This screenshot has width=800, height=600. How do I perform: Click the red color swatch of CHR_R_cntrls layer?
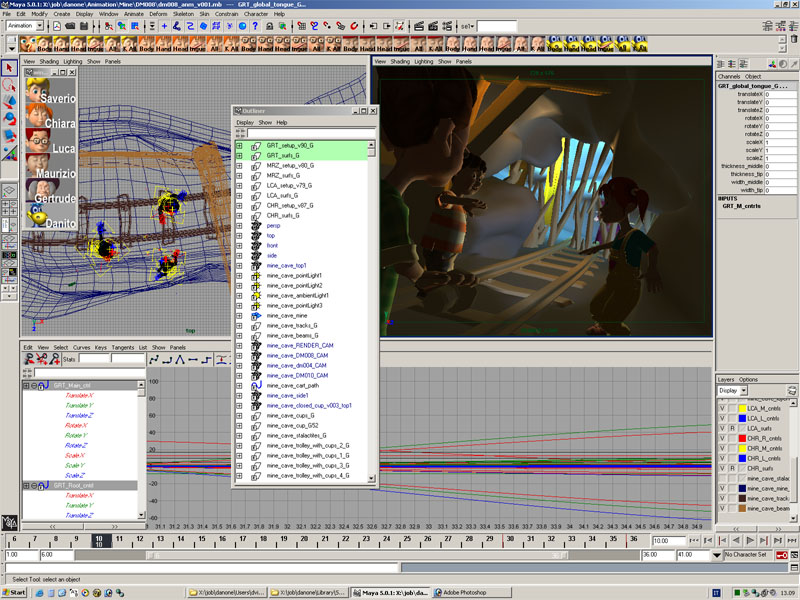click(x=742, y=438)
